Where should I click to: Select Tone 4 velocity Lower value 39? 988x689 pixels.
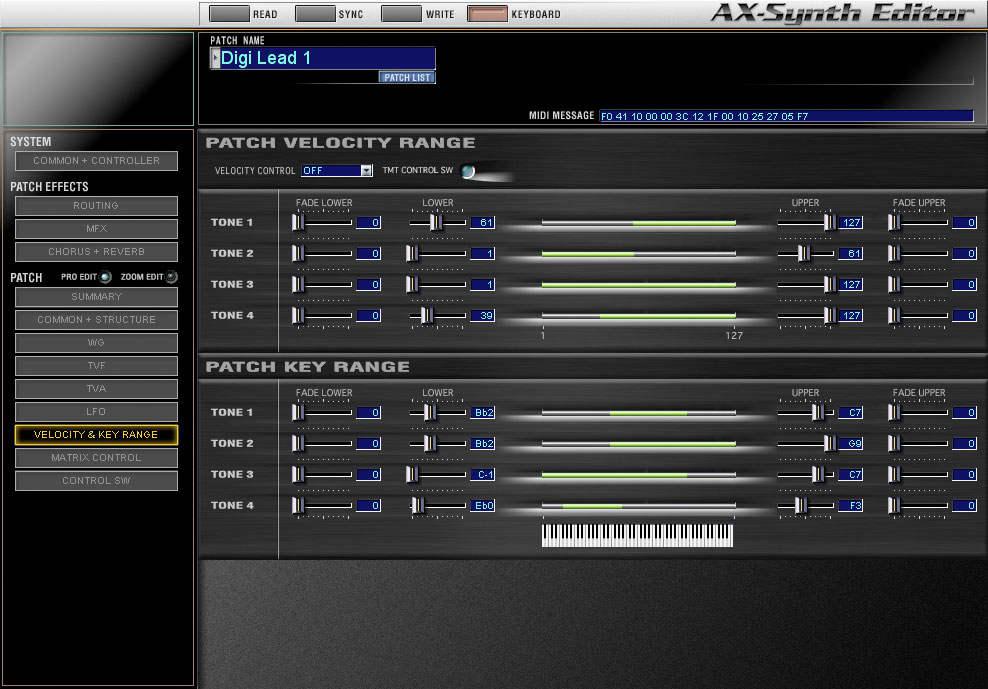pyautogui.click(x=483, y=315)
